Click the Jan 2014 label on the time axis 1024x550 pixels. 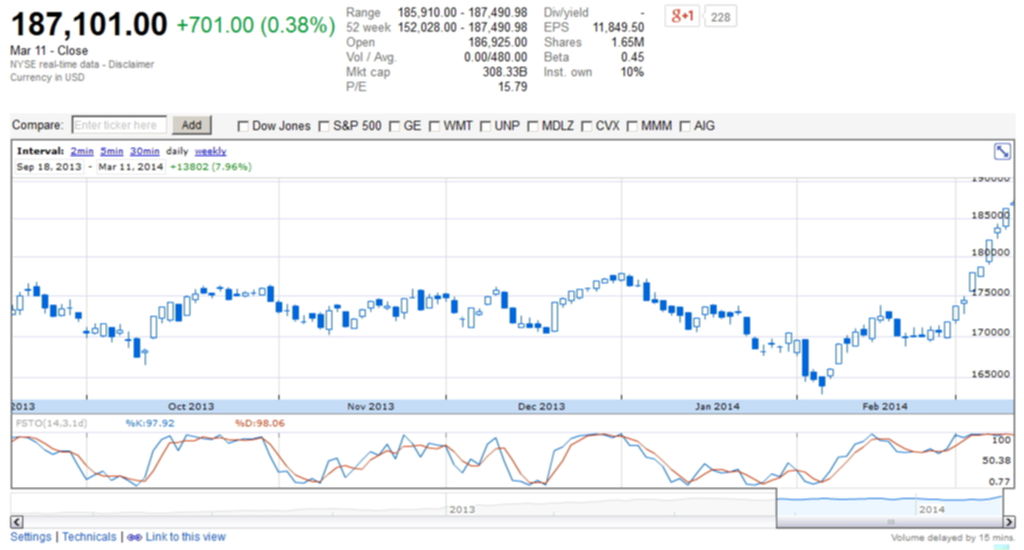717,406
